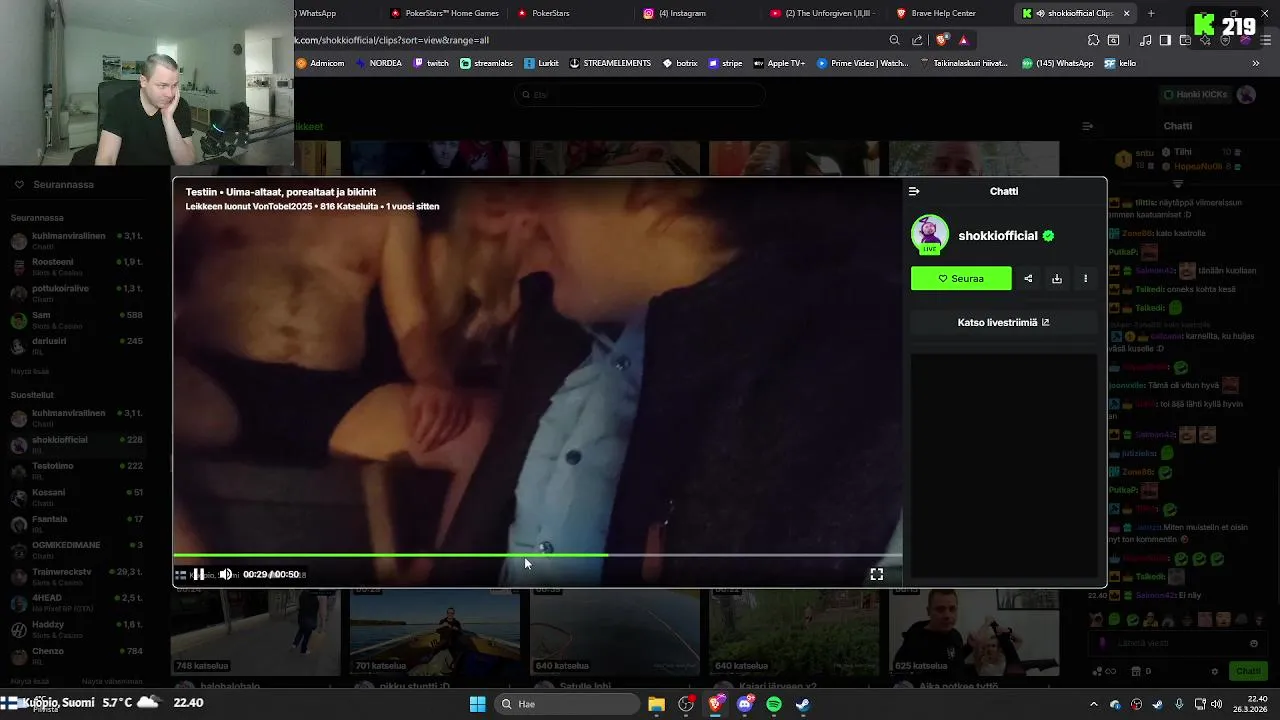Send message with green Chatti button

(1247, 671)
